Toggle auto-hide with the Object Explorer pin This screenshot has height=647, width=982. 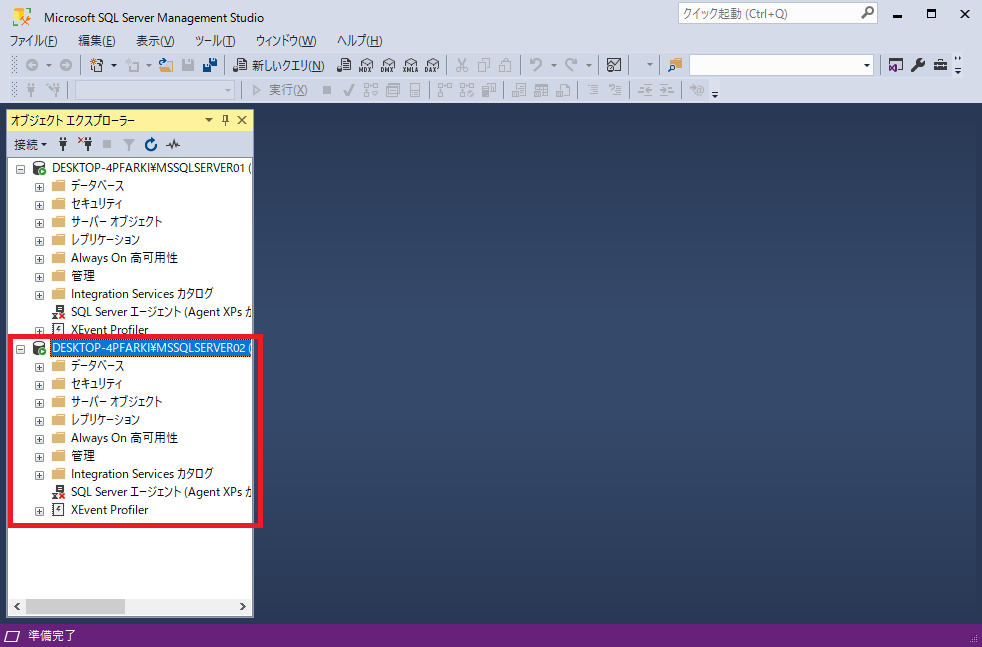226,119
